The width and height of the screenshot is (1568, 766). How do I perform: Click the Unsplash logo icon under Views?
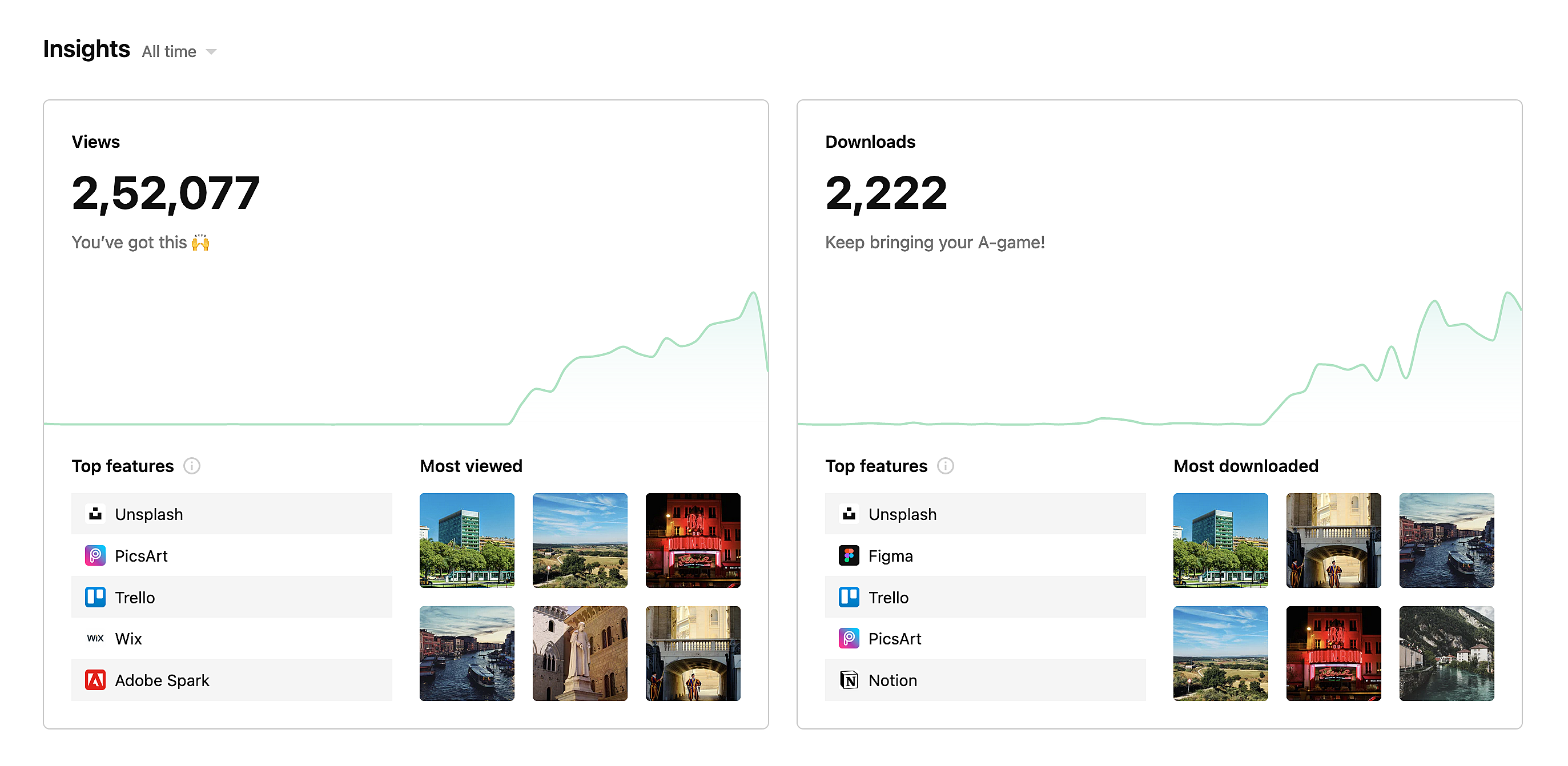pyautogui.click(x=95, y=514)
